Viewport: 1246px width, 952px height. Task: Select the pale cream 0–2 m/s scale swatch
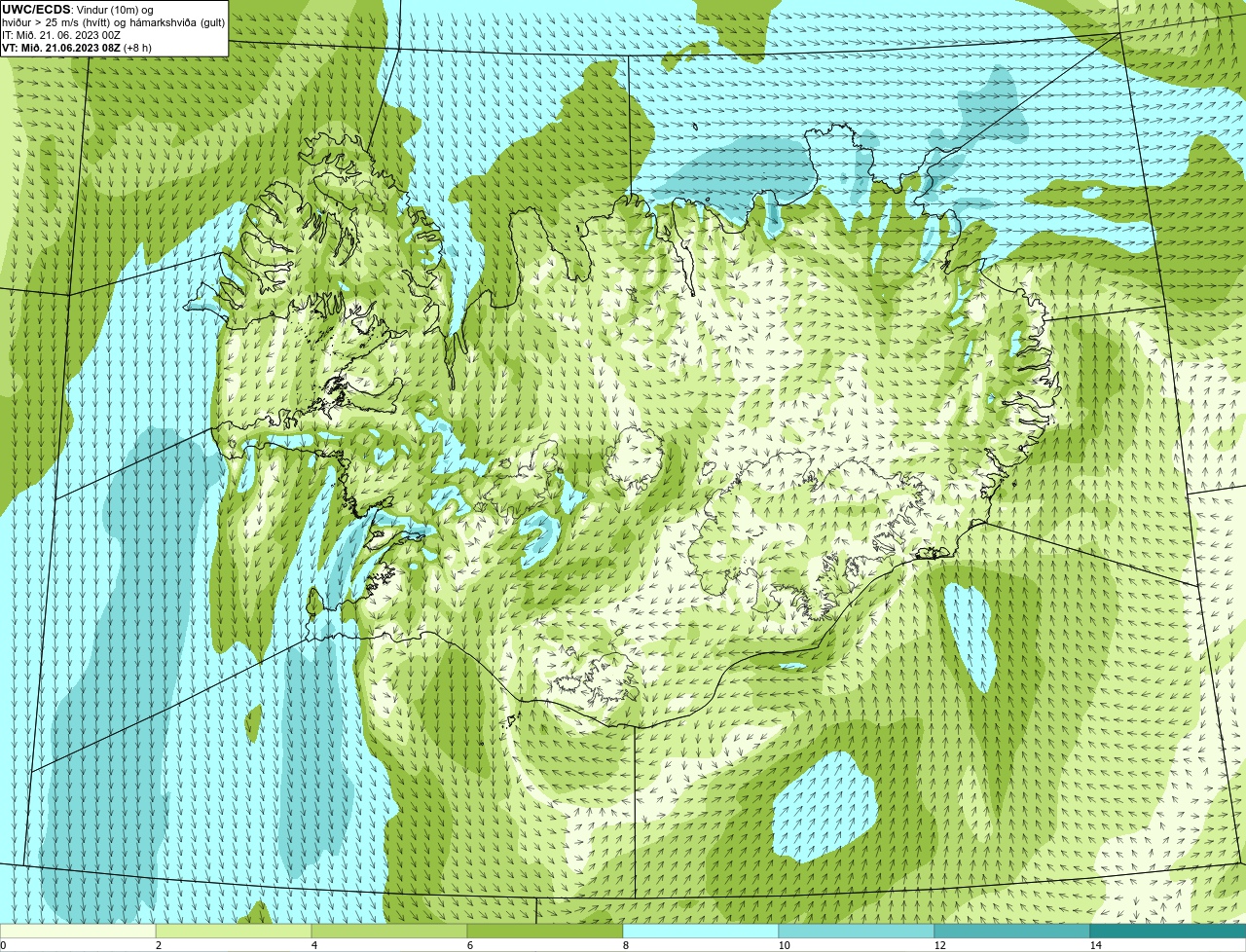(x=78, y=931)
